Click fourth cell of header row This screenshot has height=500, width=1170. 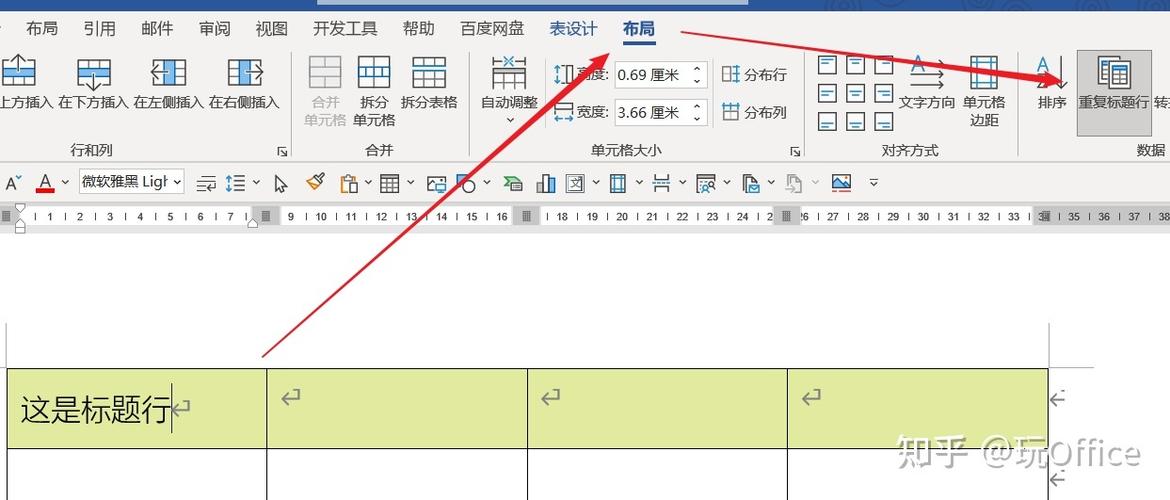click(x=918, y=408)
